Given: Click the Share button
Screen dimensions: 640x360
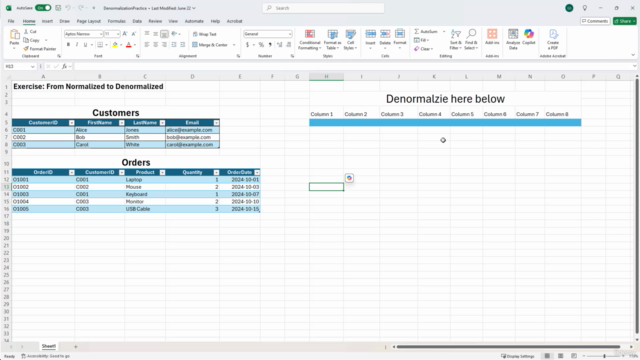Looking at the screenshot, I should point(624,21).
